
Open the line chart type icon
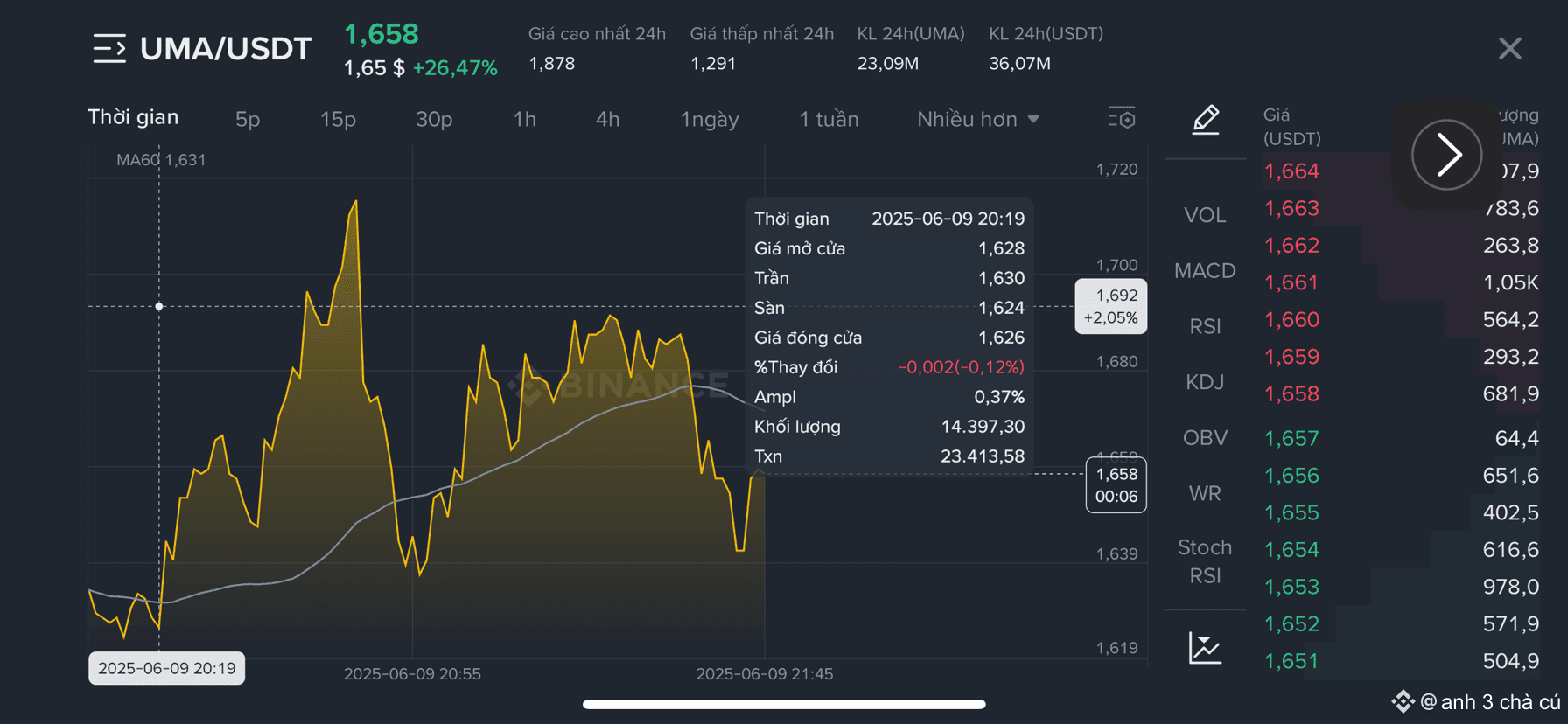[x=1205, y=648]
